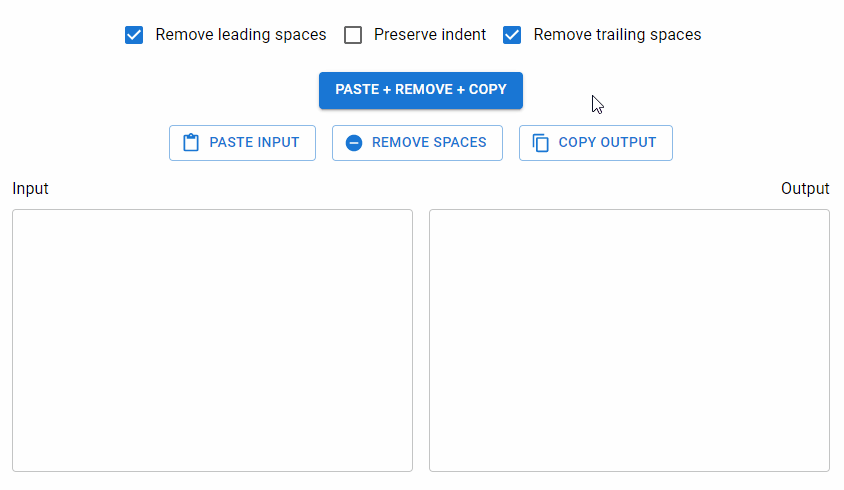This screenshot has height=490, width=844.
Task: Enable the Preserve indent checkbox
Action: (353, 35)
